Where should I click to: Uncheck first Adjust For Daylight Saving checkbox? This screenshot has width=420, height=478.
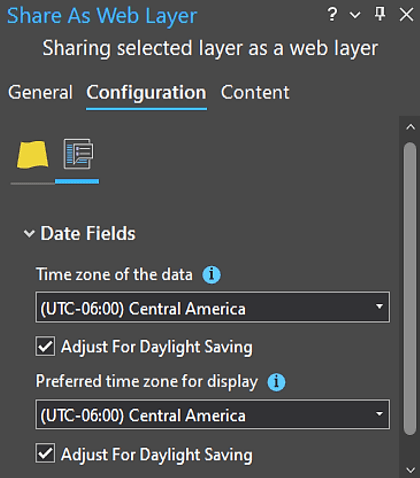45,347
